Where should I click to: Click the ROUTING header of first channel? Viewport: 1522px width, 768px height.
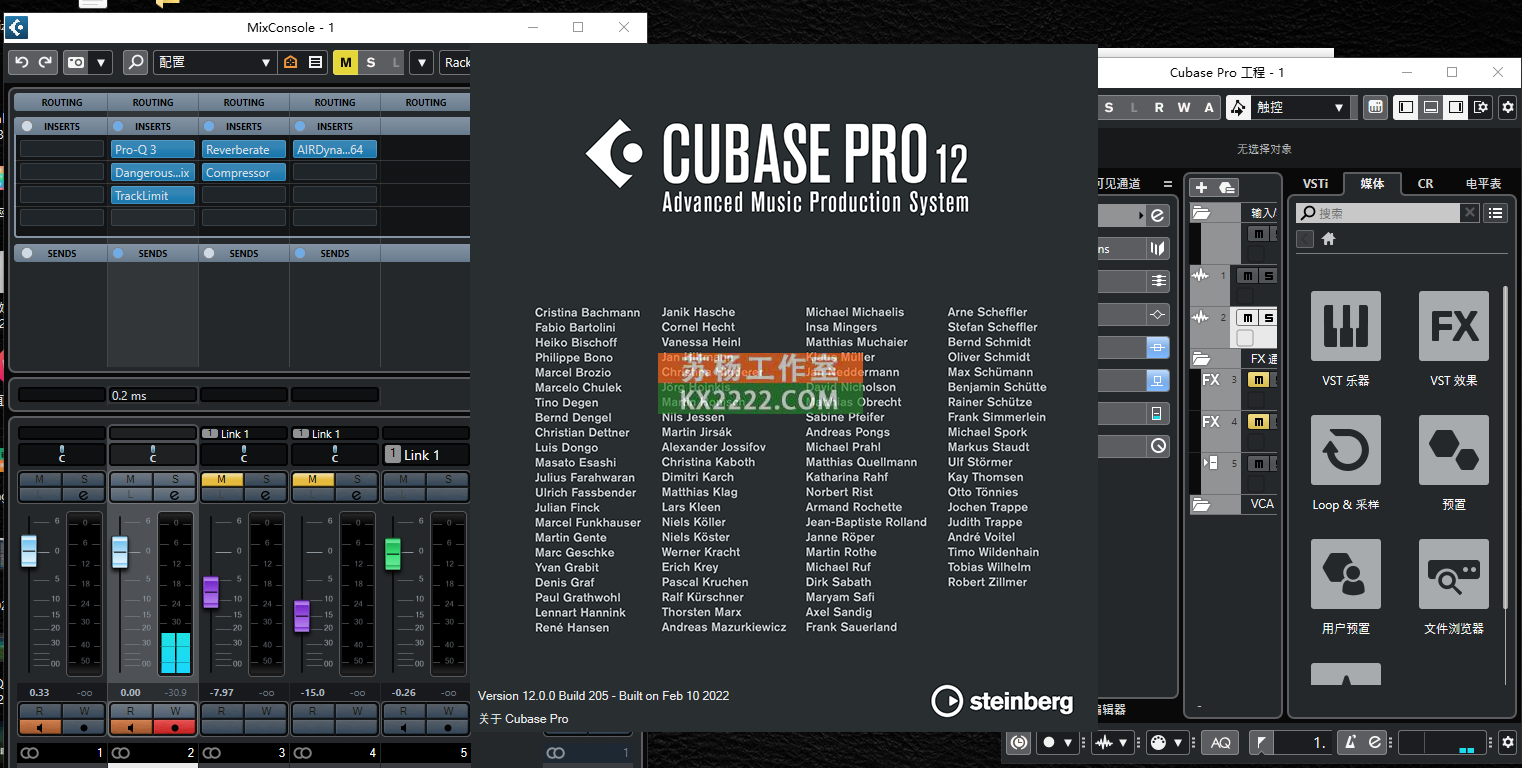(x=62, y=102)
